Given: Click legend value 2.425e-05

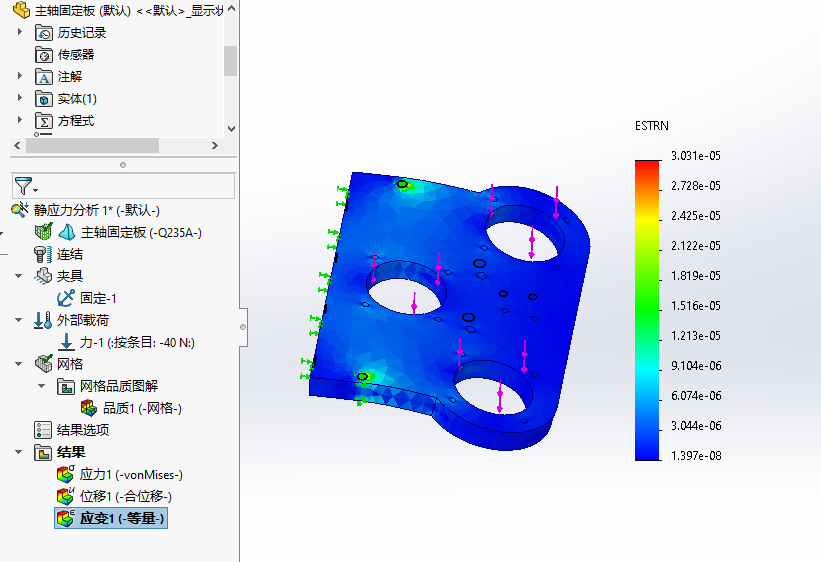Looking at the screenshot, I should click(x=696, y=216).
